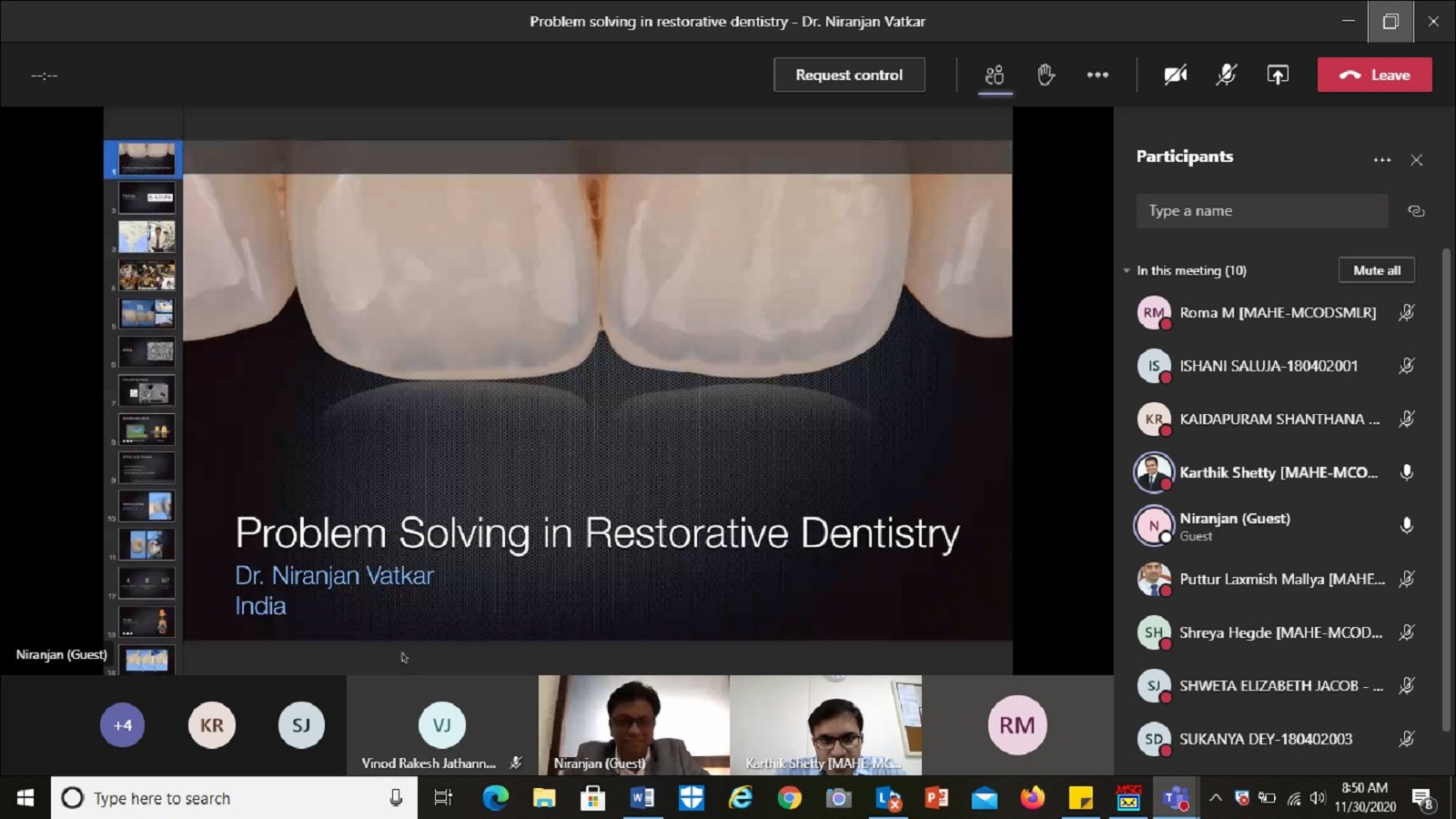Click the Share content tray icon
This screenshot has height=819, width=1456.
pos(1278,75)
